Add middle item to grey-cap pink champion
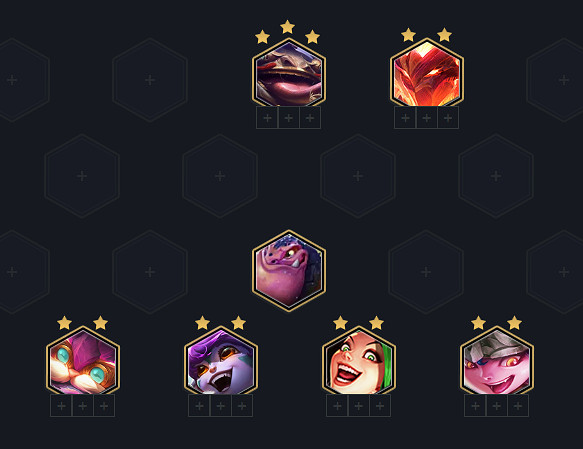Viewport: 583px width, 449px height. [496, 406]
